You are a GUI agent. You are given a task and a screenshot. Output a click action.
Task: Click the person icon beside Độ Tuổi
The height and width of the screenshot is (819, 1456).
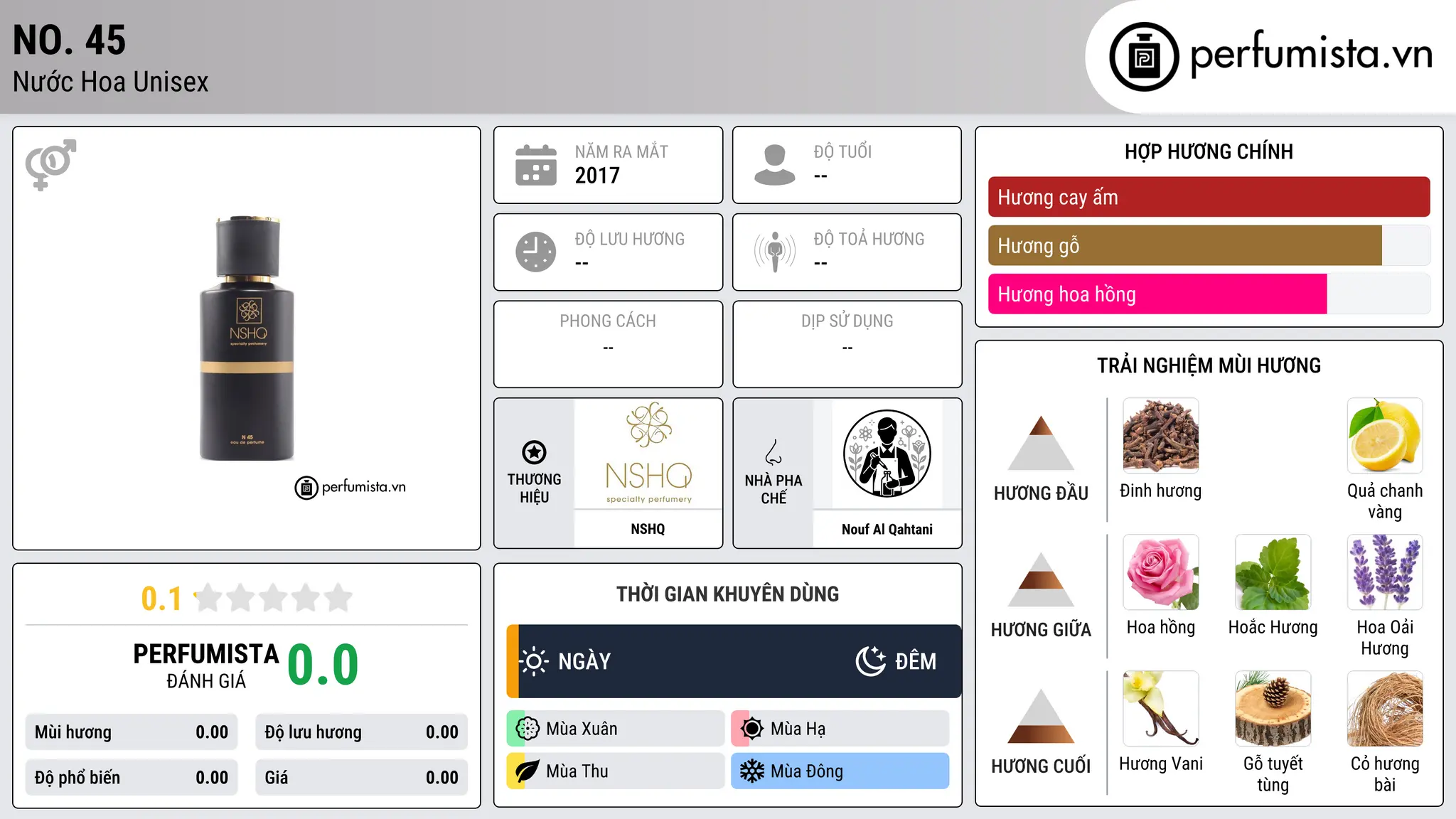775,165
